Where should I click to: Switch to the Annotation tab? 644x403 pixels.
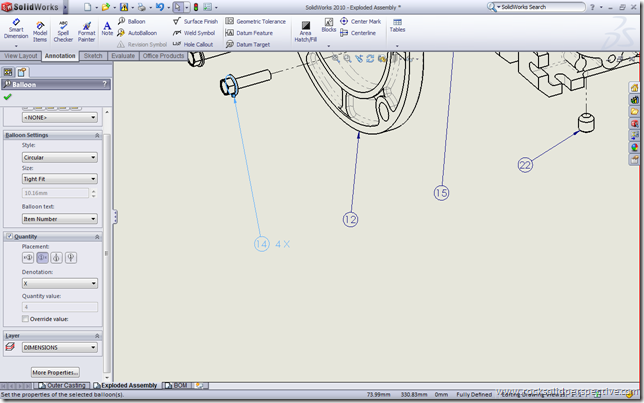(x=60, y=56)
